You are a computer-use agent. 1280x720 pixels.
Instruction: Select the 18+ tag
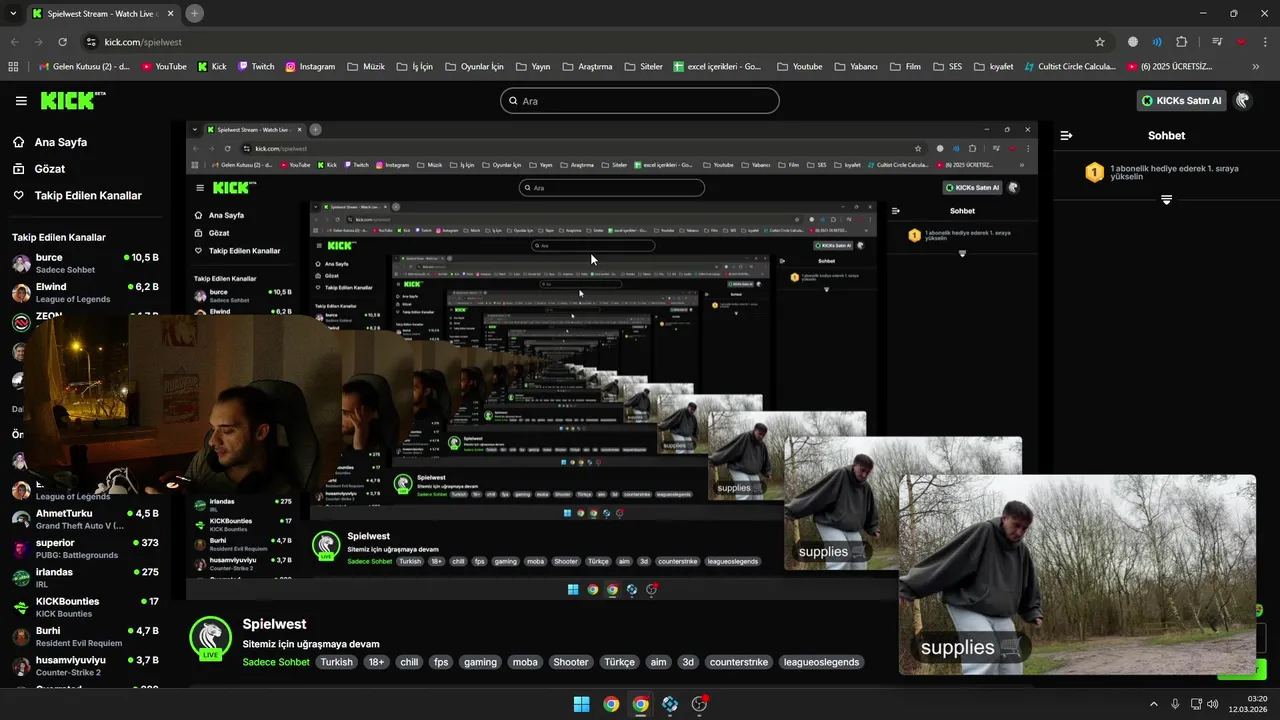point(376,662)
